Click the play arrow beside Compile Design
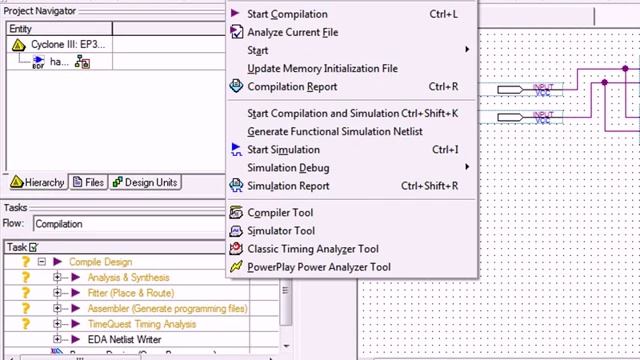This screenshot has width=640, height=360. click(58, 262)
